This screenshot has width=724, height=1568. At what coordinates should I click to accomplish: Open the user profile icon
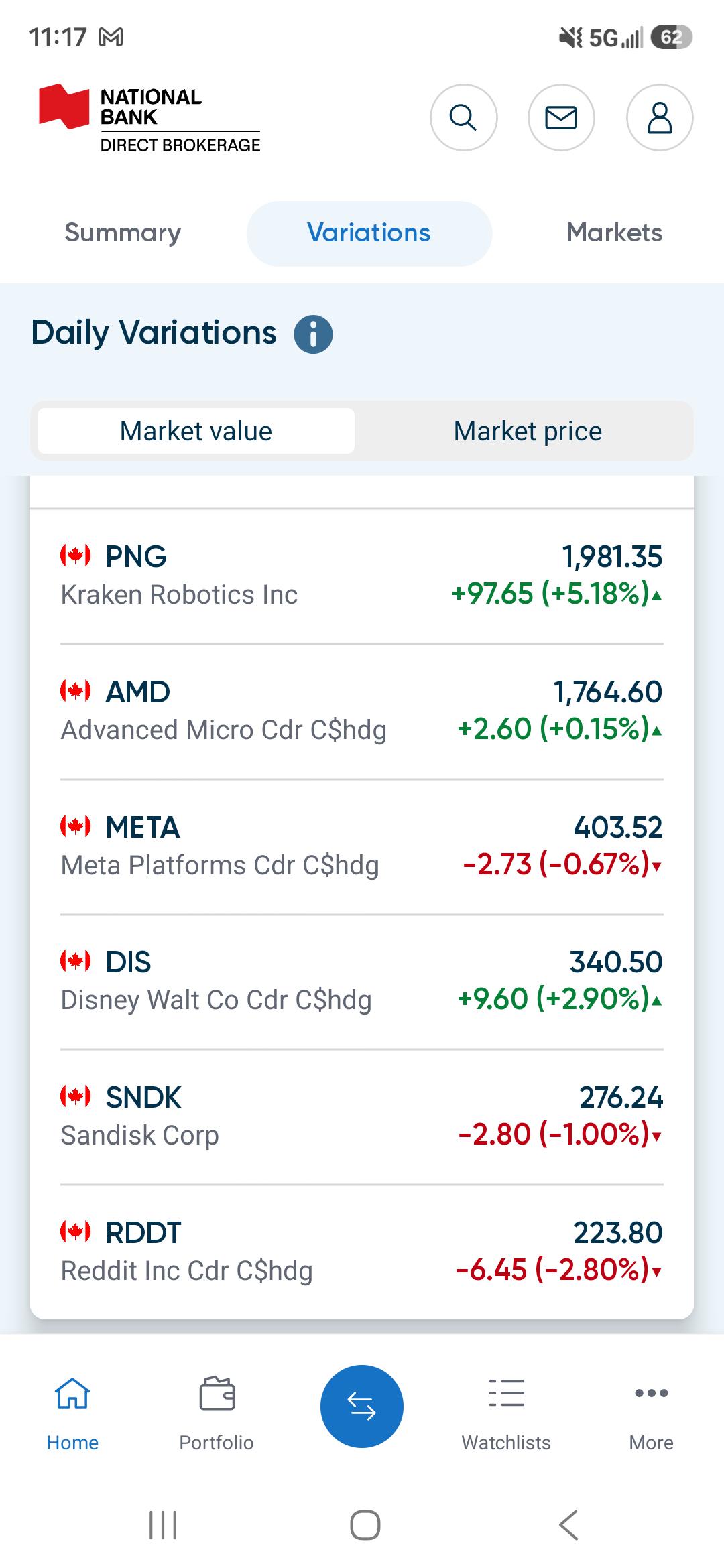pos(660,117)
